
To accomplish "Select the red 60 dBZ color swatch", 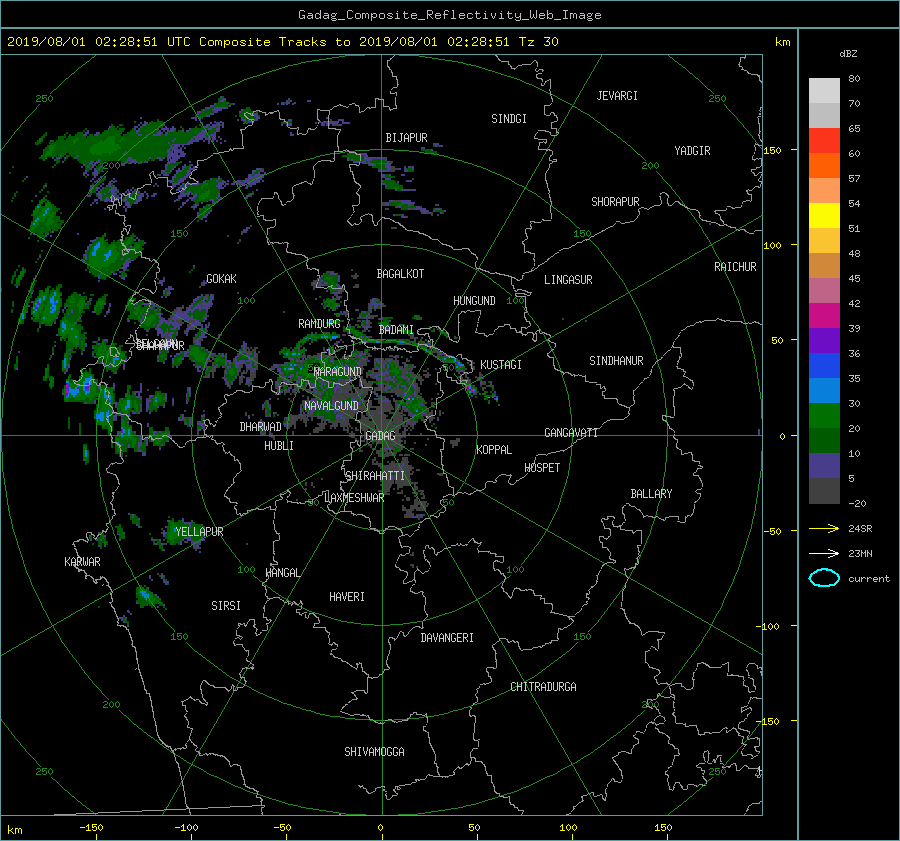I will pos(824,140).
